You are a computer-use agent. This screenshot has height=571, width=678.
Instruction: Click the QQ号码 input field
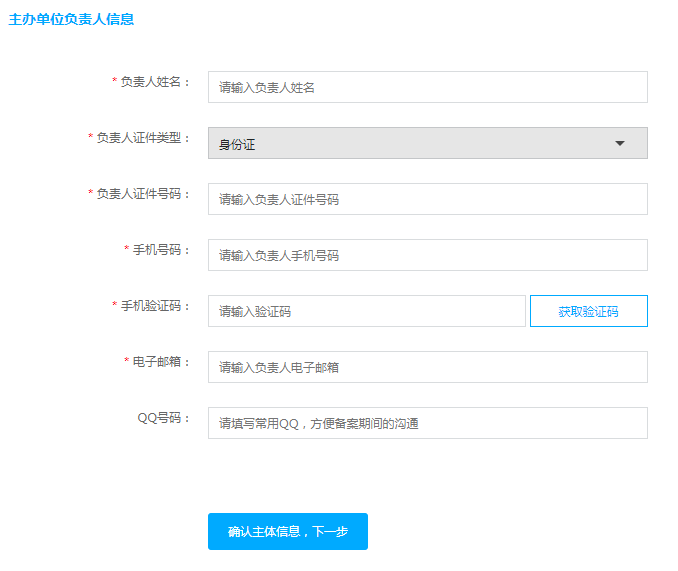(428, 423)
